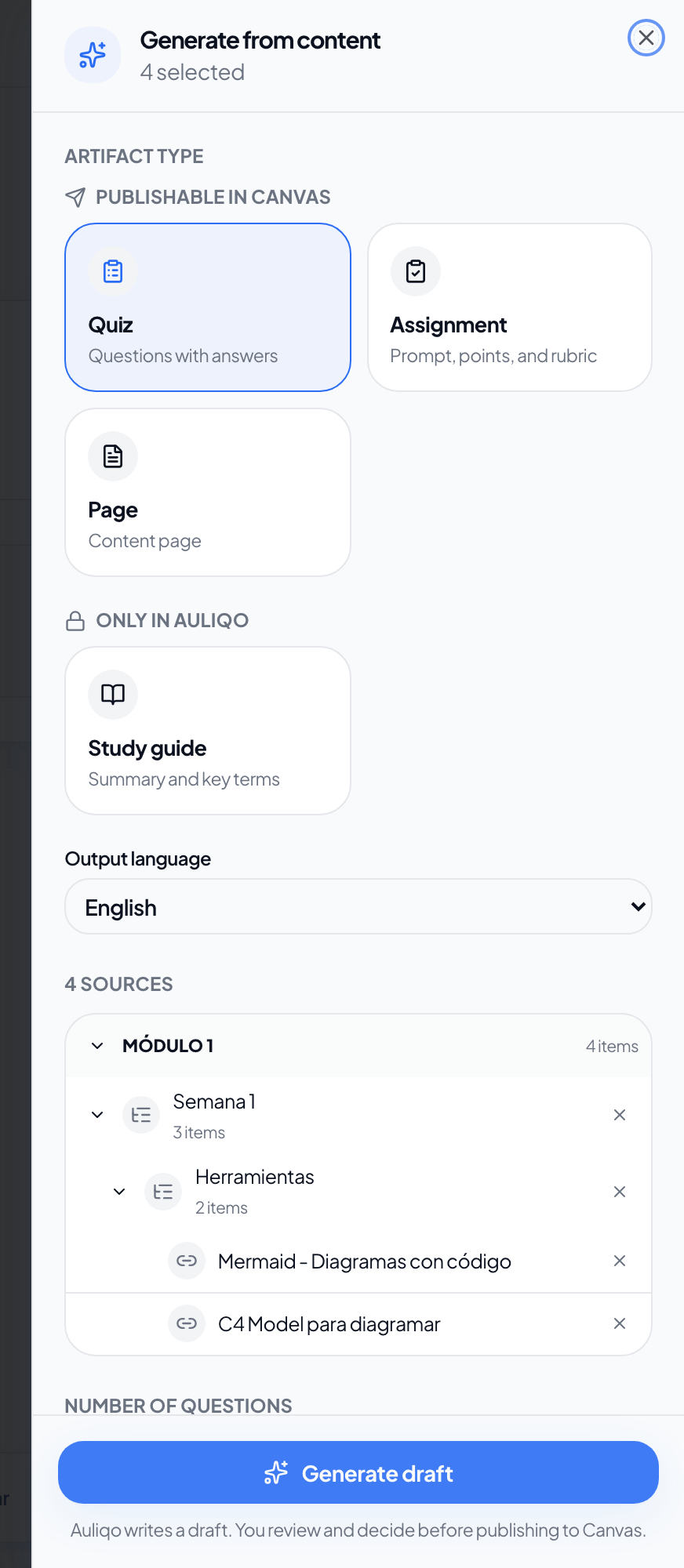Click the link icon beside Mermaid source
684x1568 pixels.
coord(187,1261)
